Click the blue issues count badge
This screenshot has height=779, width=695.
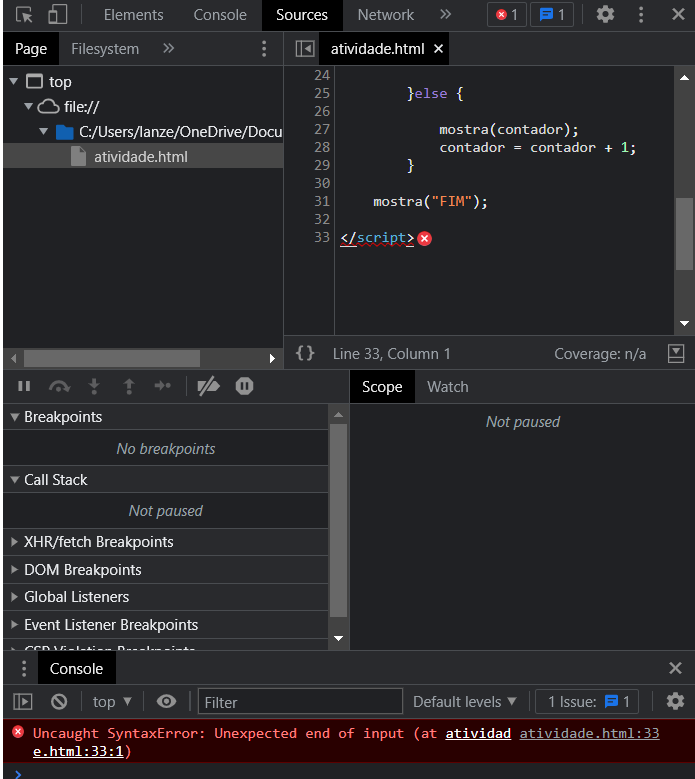coord(552,15)
